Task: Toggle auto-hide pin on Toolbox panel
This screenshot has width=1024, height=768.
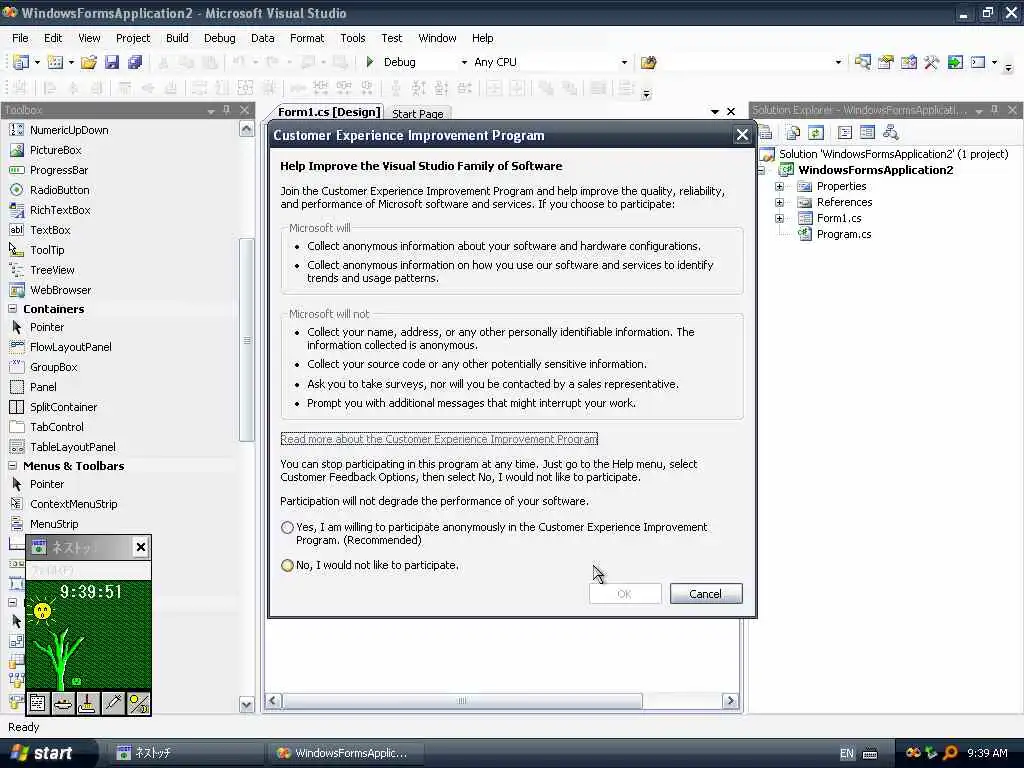Action: (227, 110)
